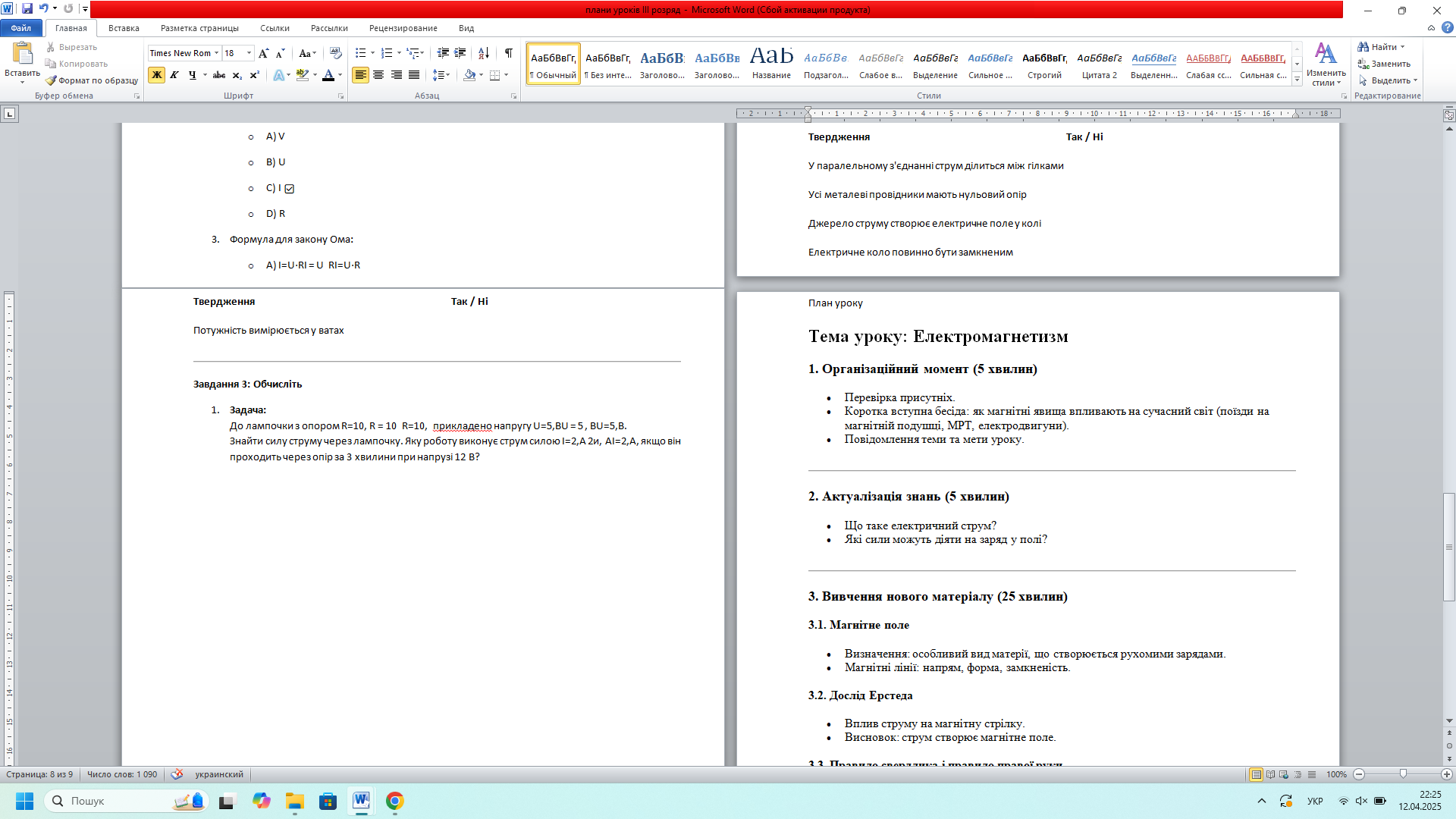Click the Decrease Indent icon
This screenshot has width=1456, height=819.
[443, 53]
